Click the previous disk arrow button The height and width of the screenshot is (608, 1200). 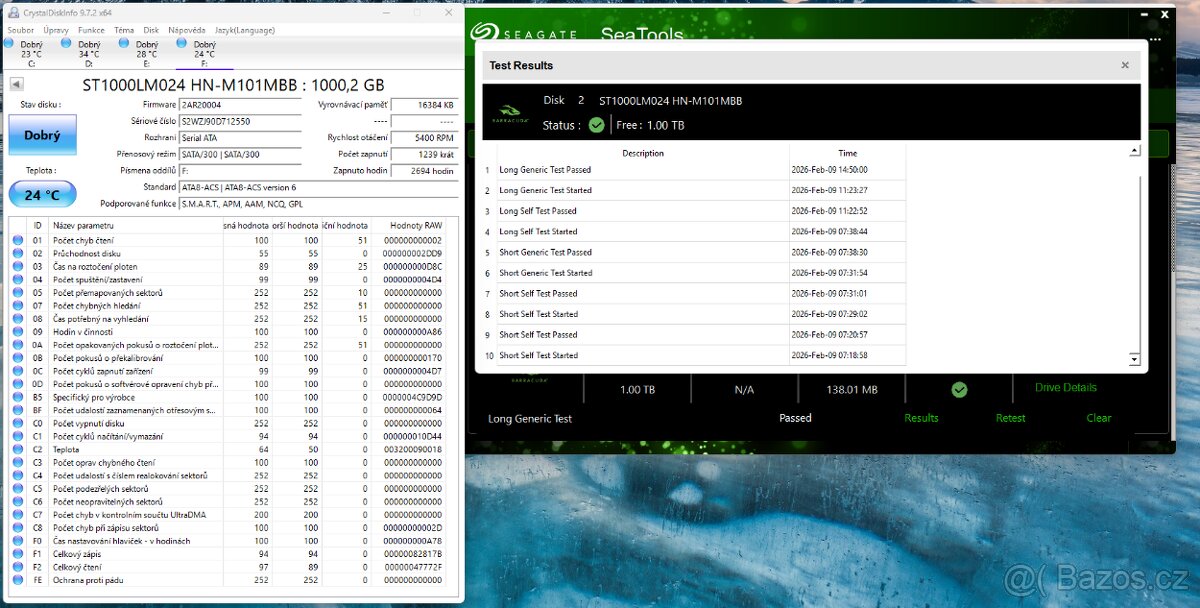pos(16,85)
